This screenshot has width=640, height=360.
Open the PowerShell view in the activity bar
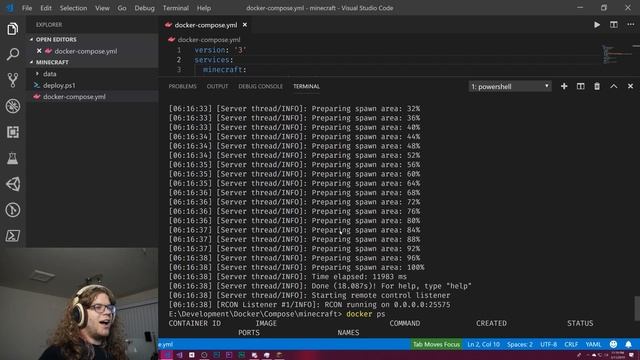(13, 236)
